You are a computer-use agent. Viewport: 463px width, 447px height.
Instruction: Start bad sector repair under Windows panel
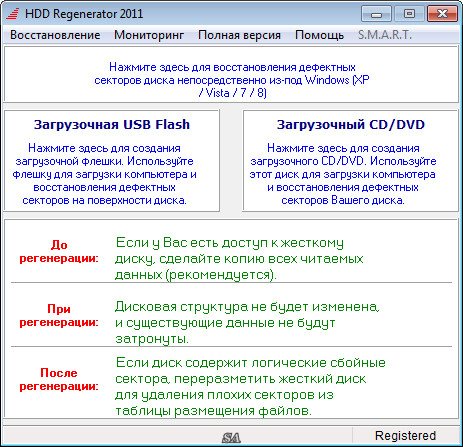[231, 74]
